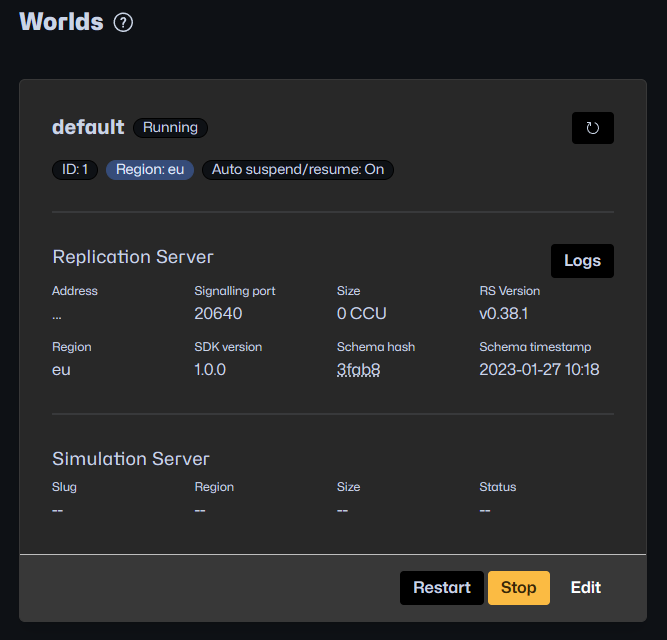
Task: Select the ID: 1 tag
Action: tap(75, 170)
